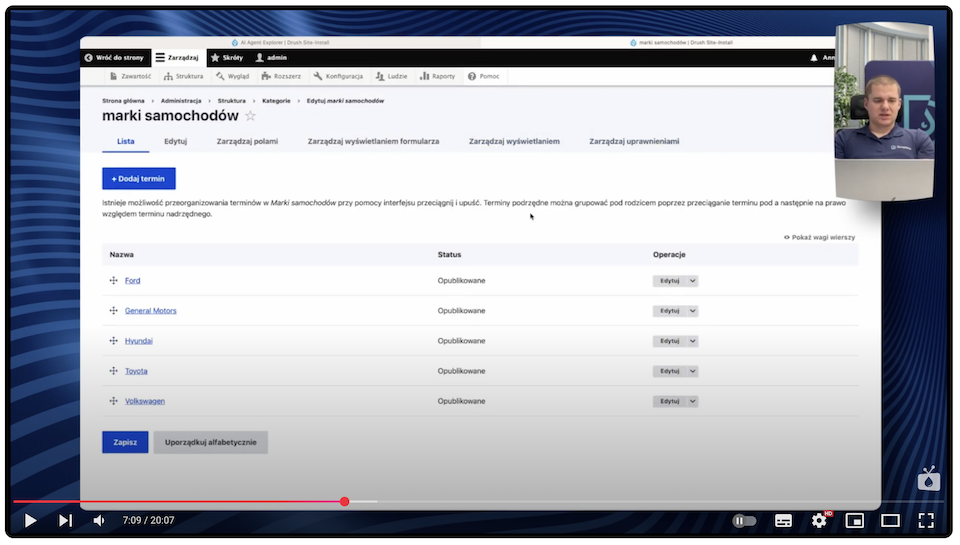Click Edytuj button for Hyundai
Screen dimensions: 960x545
point(670,340)
